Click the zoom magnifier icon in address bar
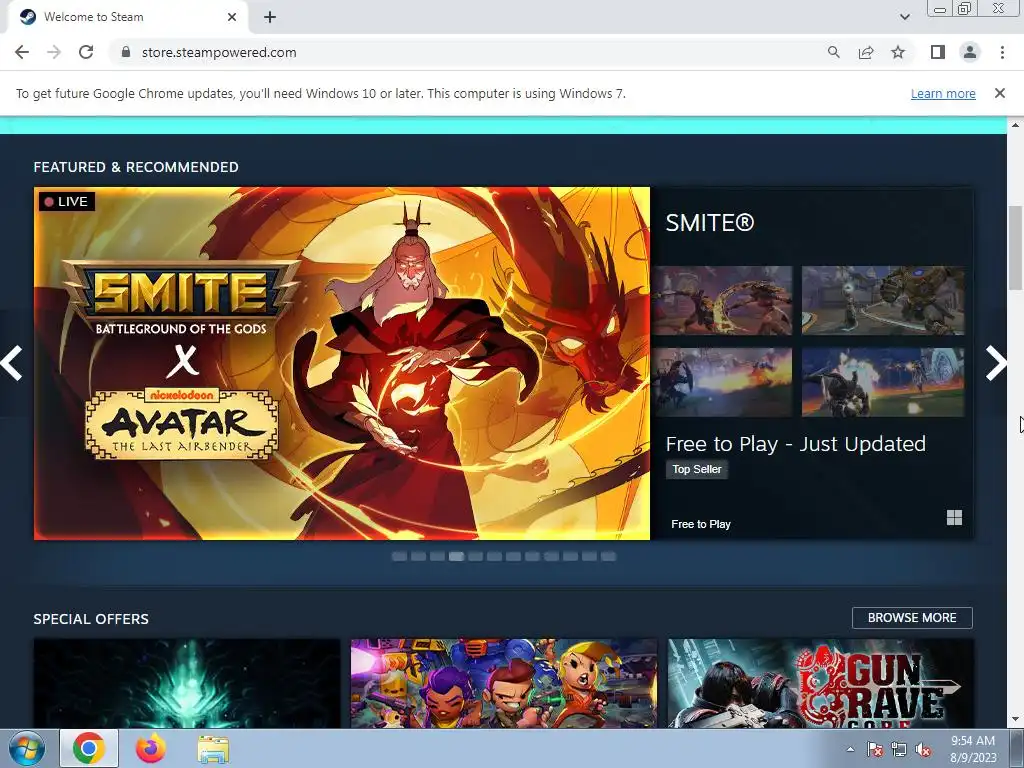 click(833, 52)
